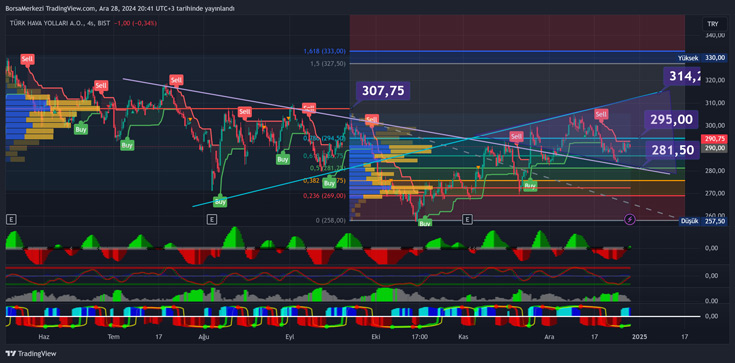This screenshot has height=363, width=735.
Task: Open the purple lightning bolt event icon
Action: pyautogui.click(x=630, y=219)
